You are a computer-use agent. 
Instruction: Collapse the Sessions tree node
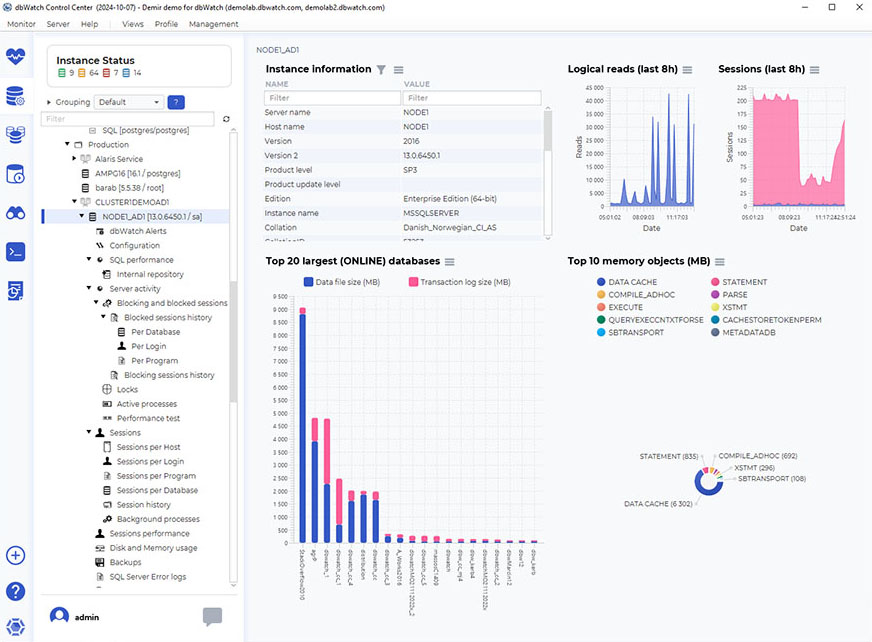pos(89,432)
